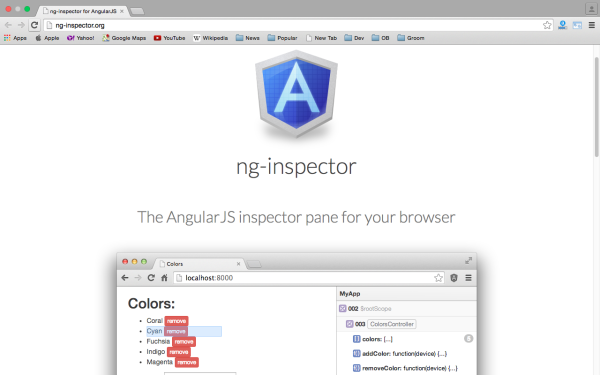The height and width of the screenshot is (375, 600).
Task: Open the Groom bookmarks folder
Action: pyautogui.click(x=411, y=38)
